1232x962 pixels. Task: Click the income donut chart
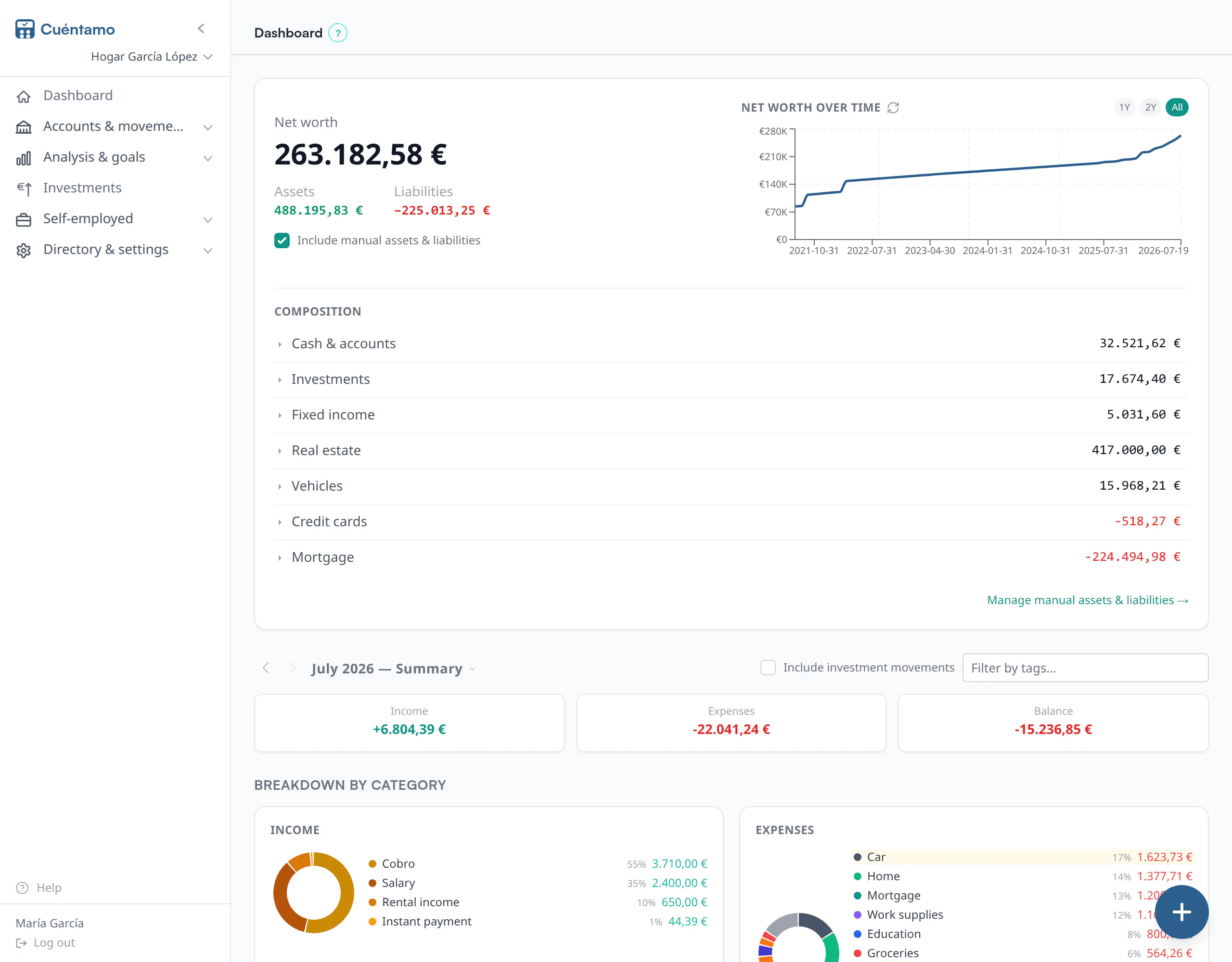coord(314,893)
